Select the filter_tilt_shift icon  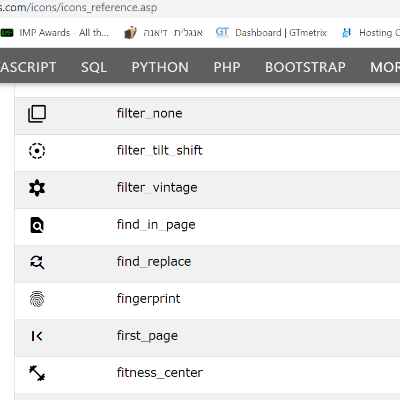point(37,151)
